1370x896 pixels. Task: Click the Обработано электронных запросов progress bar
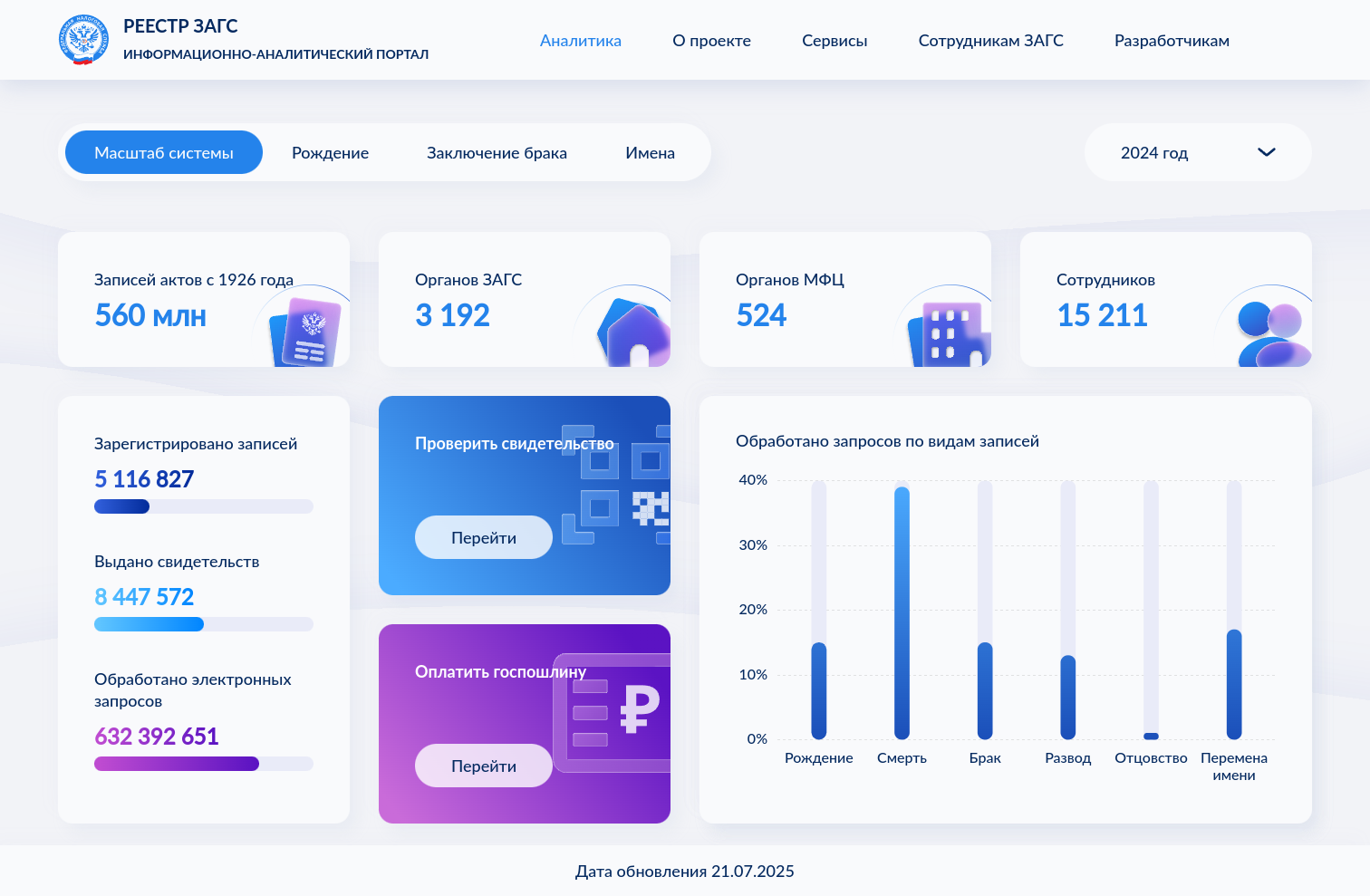204,764
